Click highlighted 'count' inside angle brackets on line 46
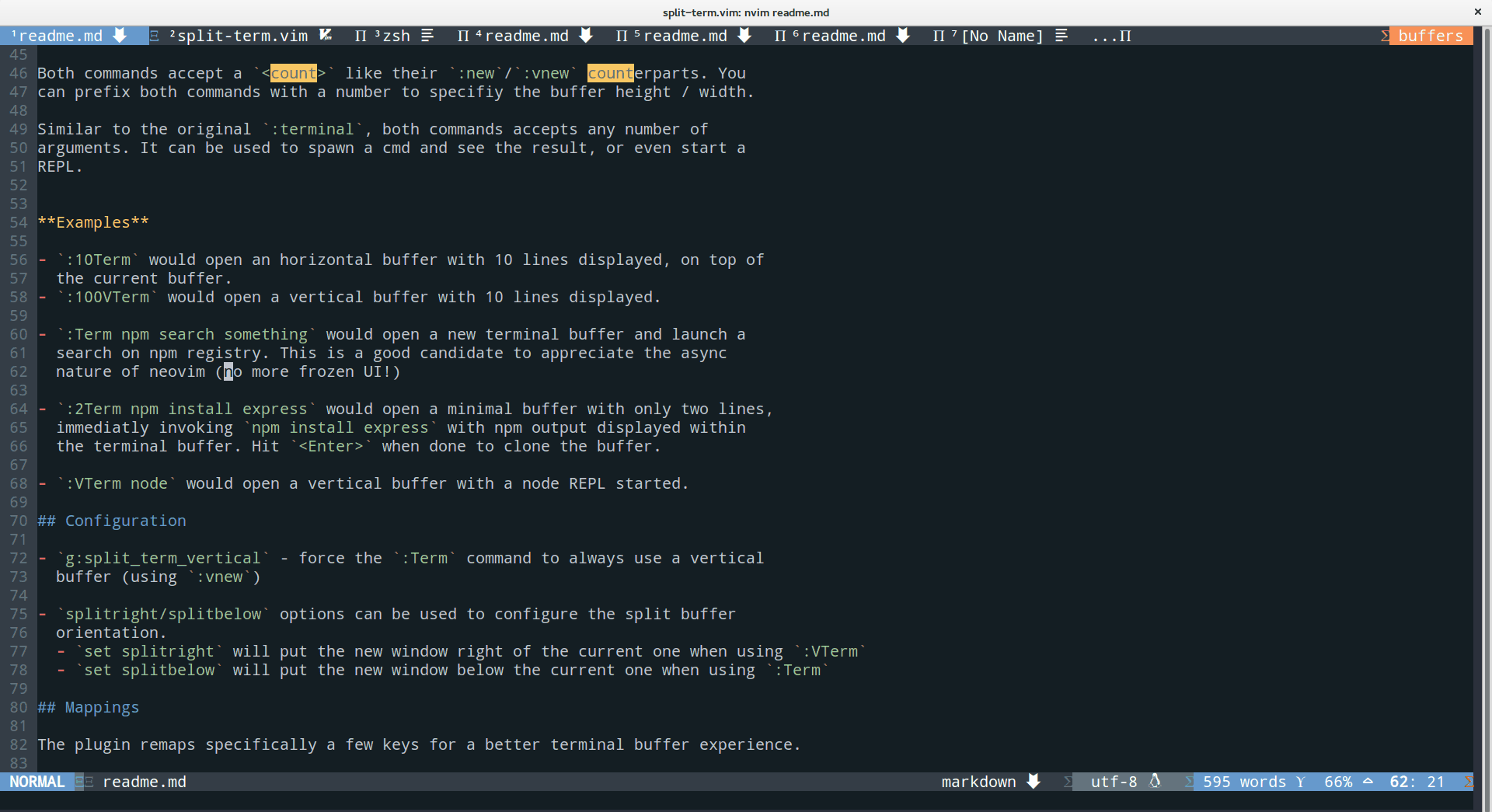The height and width of the screenshot is (812, 1492). 294,73
